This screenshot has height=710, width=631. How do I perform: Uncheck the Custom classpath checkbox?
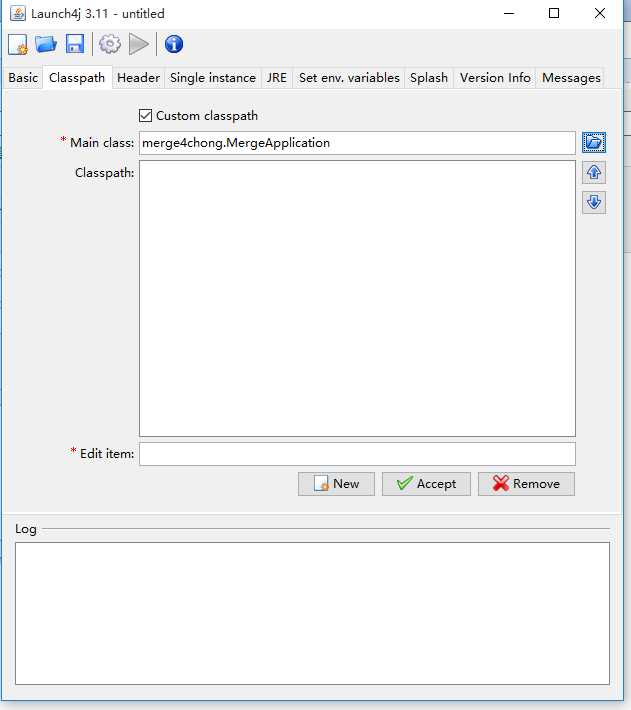point(145,115)
